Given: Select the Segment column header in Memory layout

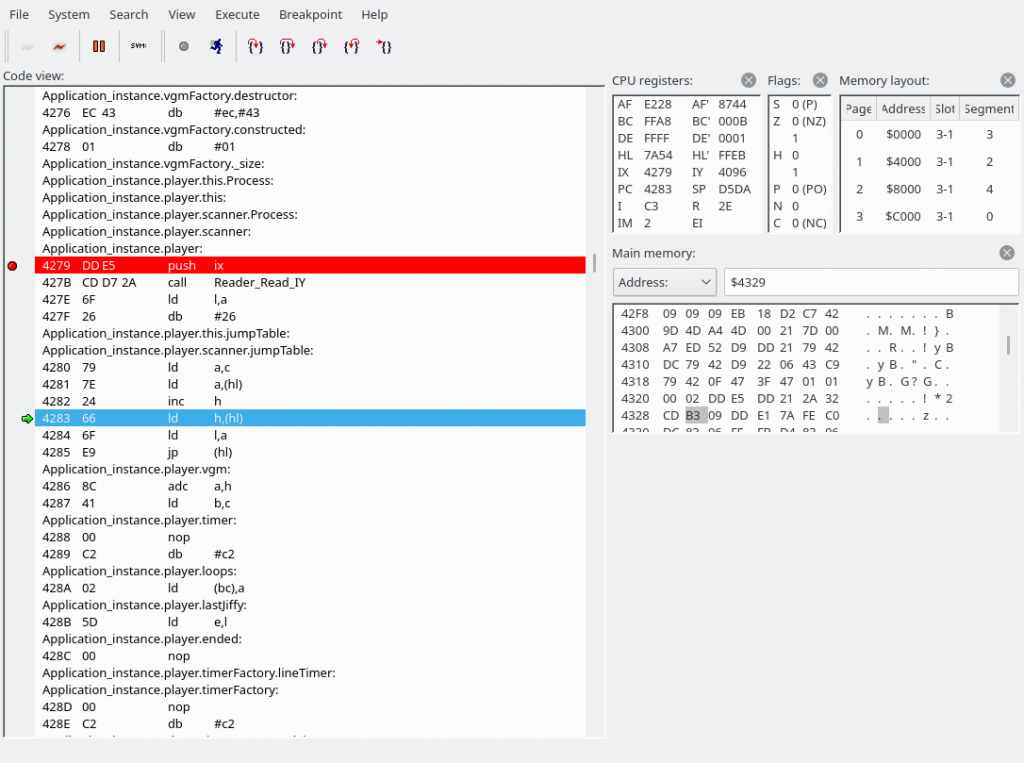Looking at the screenshot, I should pyautogui.click(x=989, y=108).
